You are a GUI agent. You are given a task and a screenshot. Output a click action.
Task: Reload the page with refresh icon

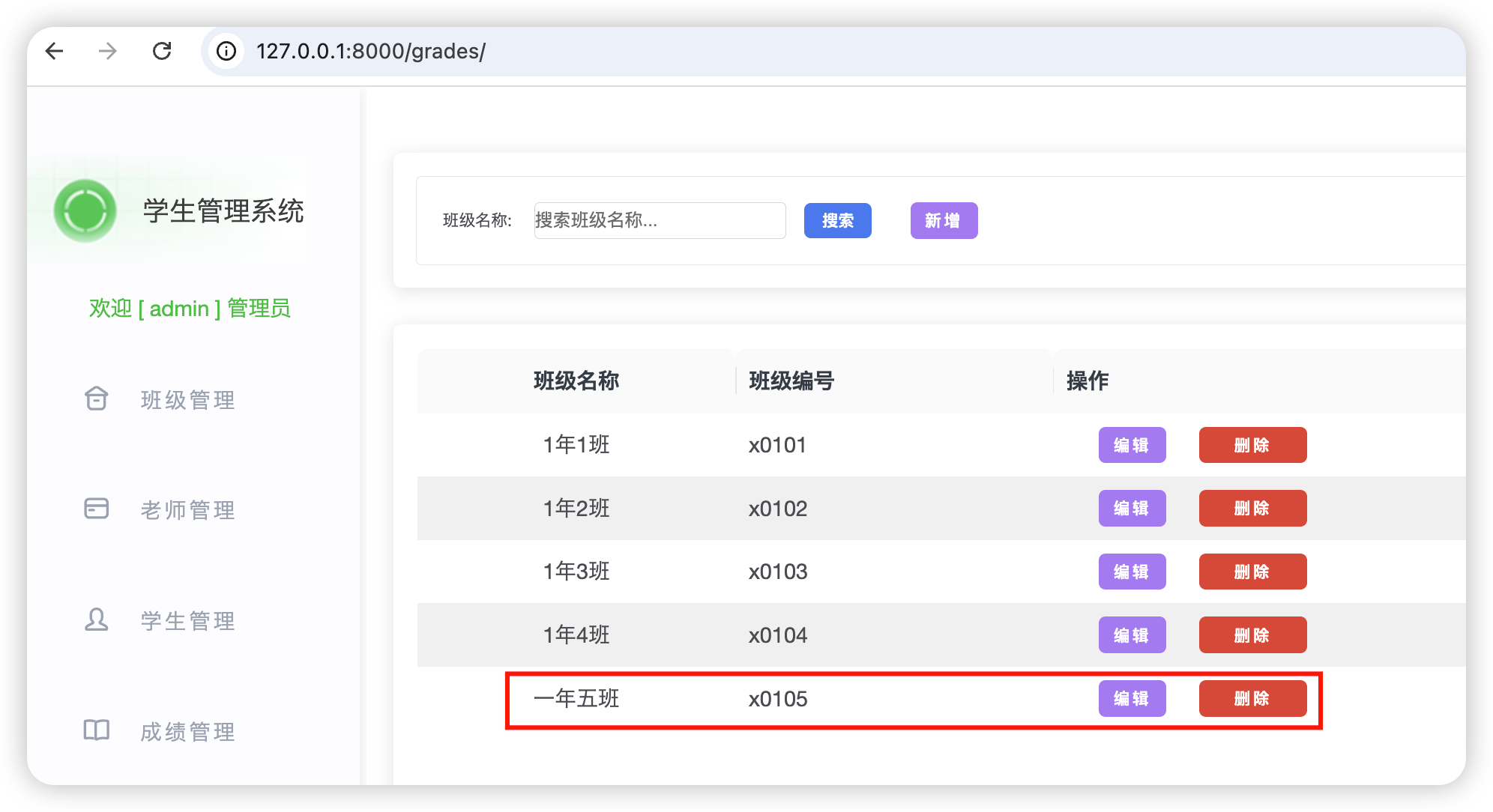coord(162,51)
